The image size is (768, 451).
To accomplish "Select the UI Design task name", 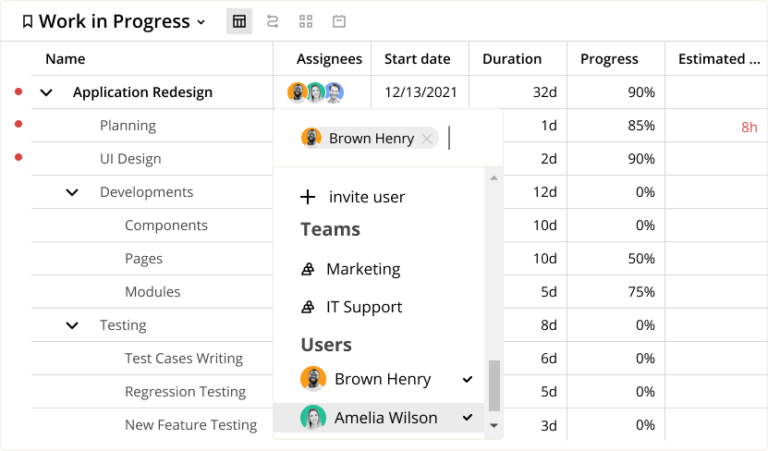I will [130, 159].
